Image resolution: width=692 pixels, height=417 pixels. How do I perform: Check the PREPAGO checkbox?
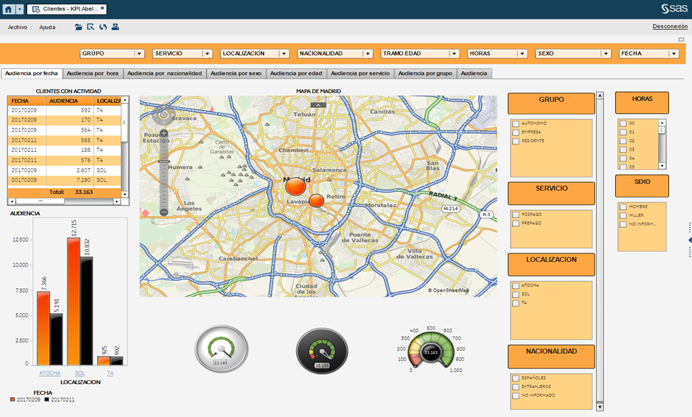[515, 224]
